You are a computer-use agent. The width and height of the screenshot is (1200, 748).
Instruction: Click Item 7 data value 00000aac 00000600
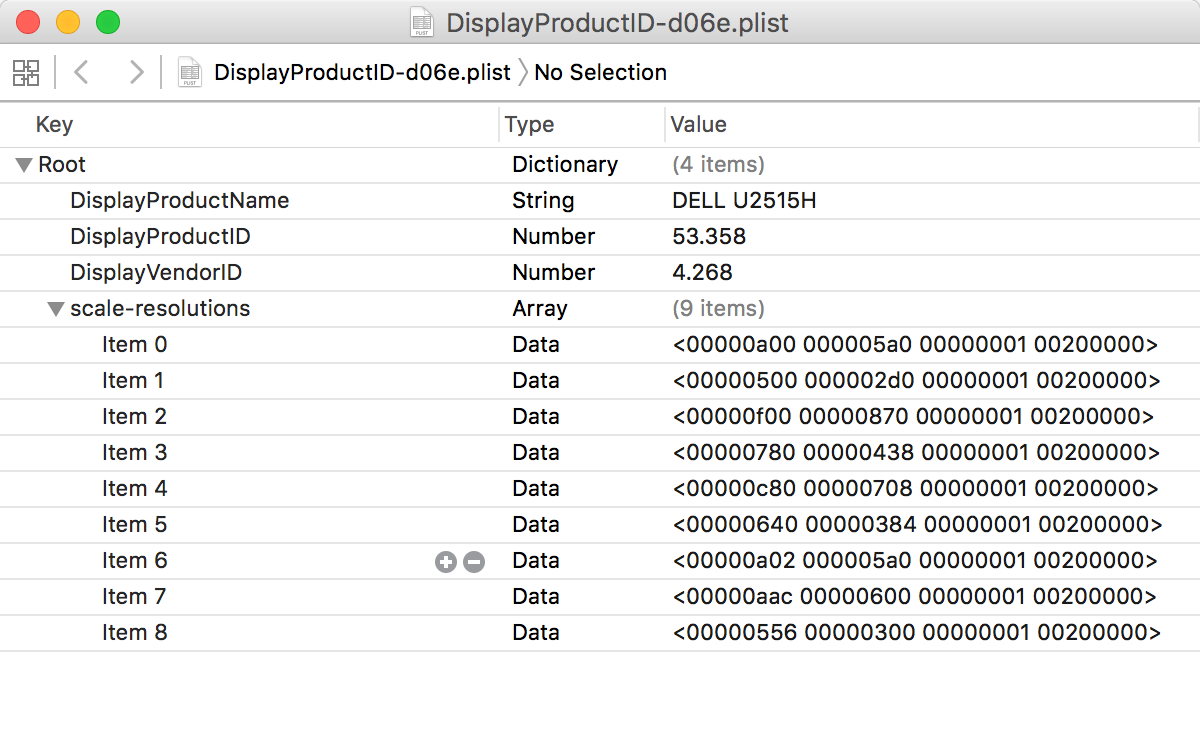(914, 597)
